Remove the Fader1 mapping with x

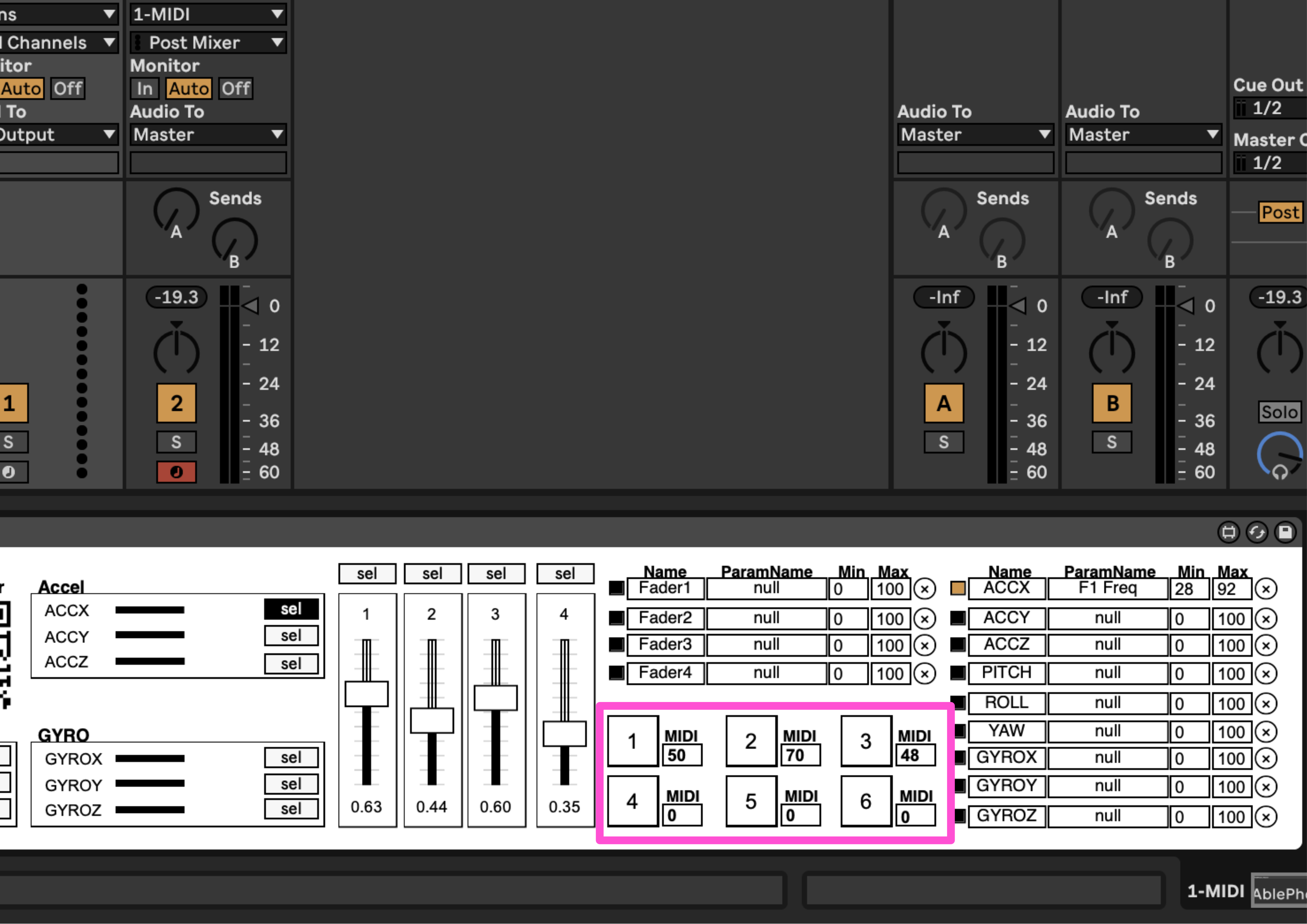pyautogui.click(x=924, y=589)
